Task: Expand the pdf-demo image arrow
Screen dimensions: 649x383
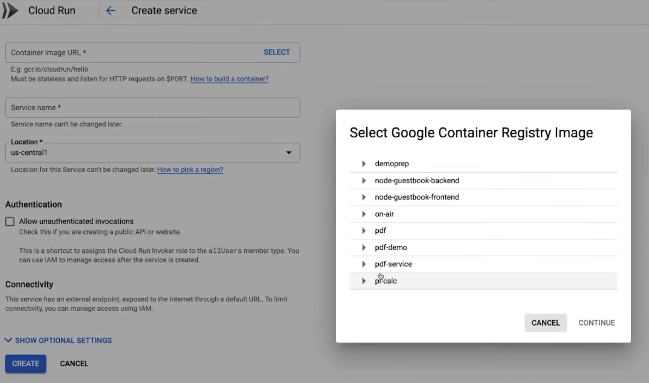Action: click(363, 247)
